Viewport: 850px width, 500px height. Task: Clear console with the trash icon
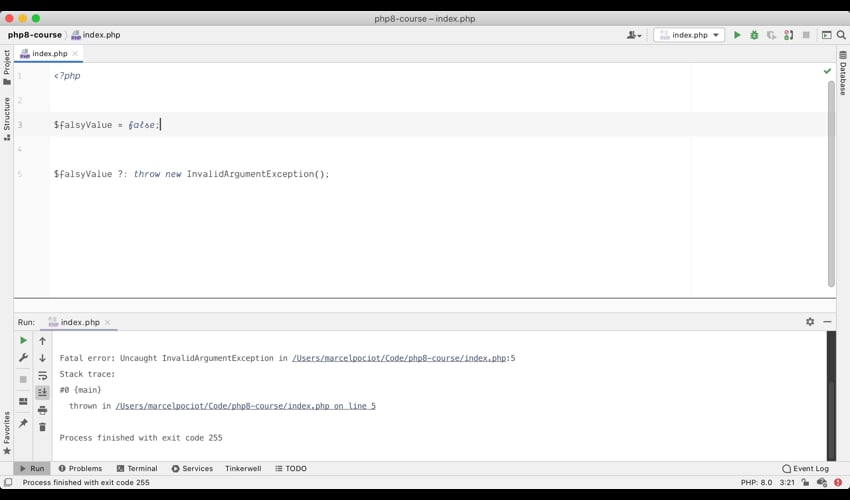click(42, 427)
